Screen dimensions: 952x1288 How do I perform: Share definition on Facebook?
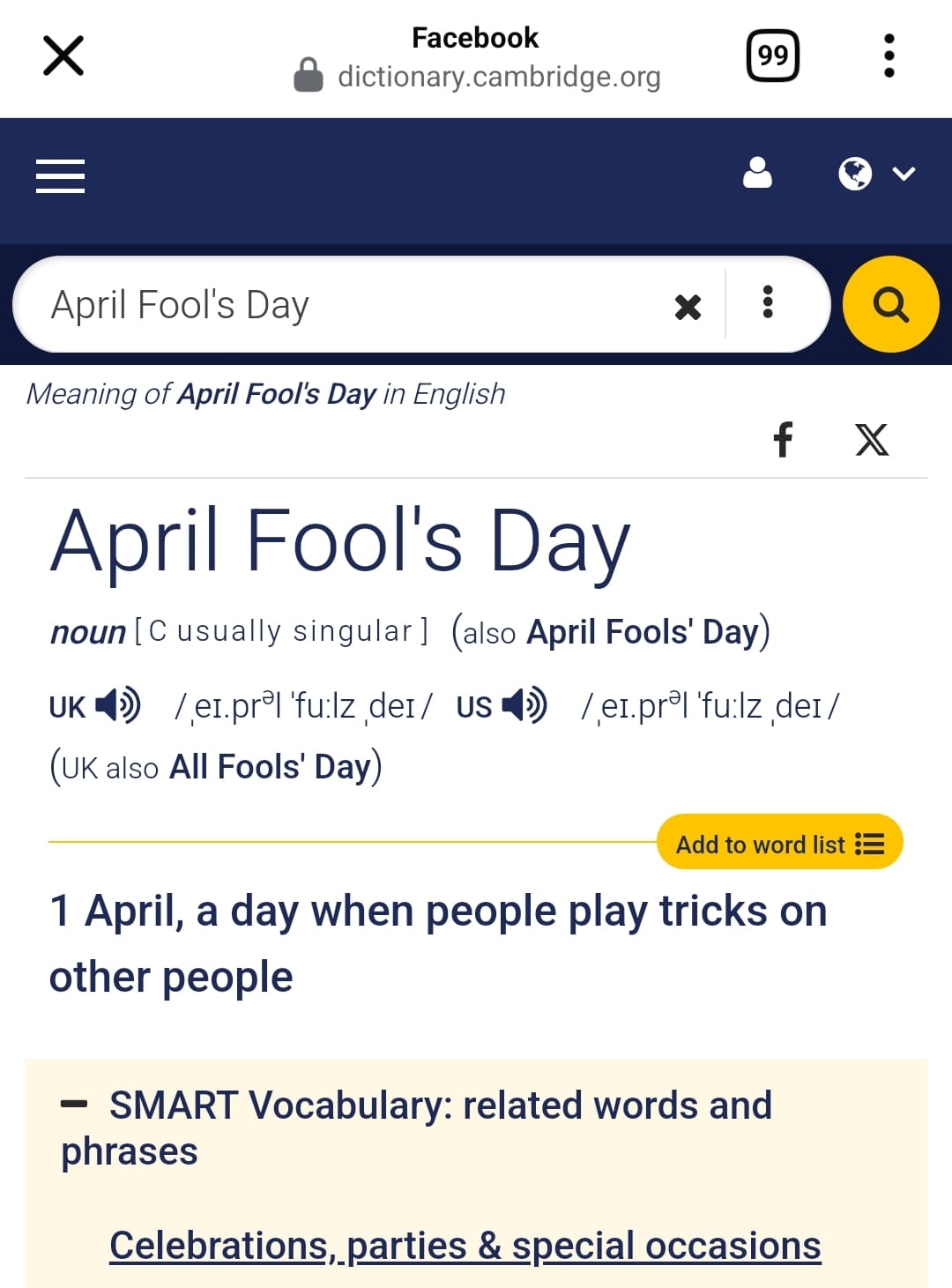click(783, 439)
